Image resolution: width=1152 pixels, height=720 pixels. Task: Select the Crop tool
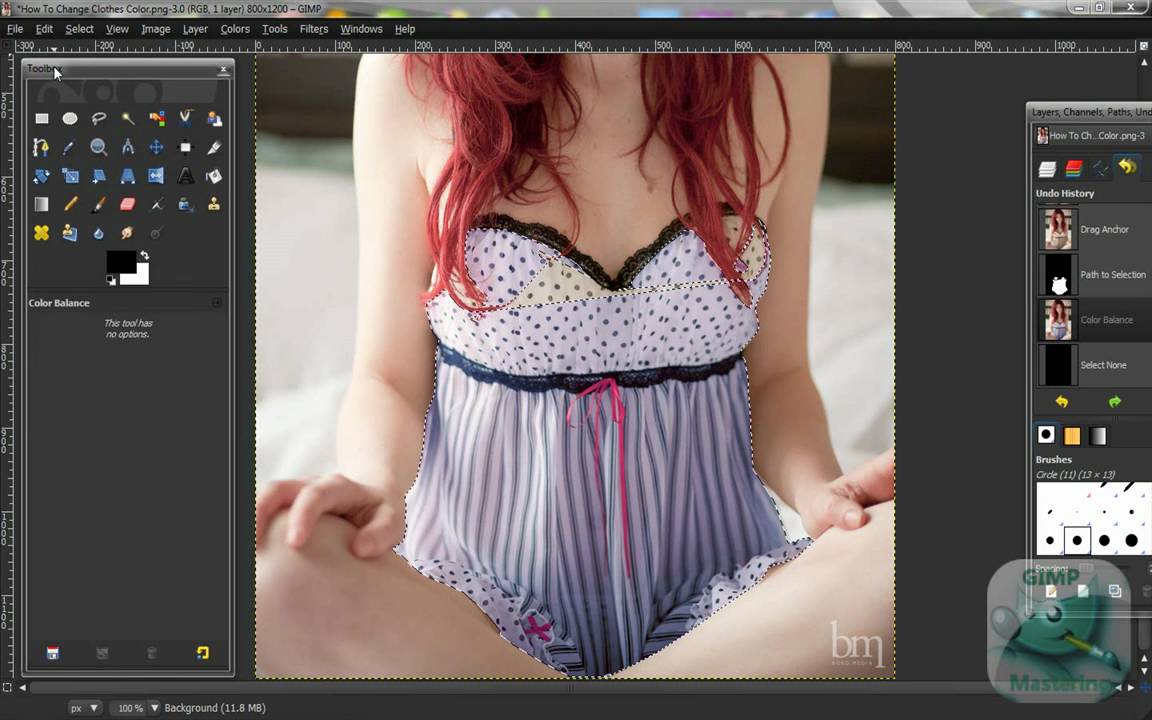214,147
